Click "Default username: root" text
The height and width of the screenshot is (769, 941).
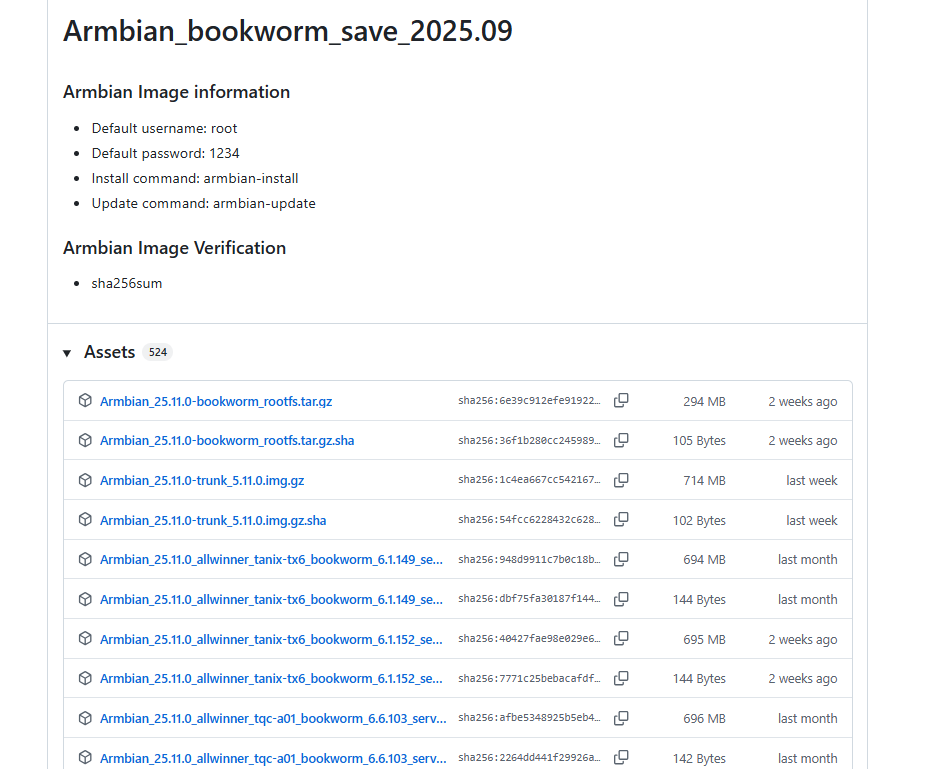click(x=164, y=128)
